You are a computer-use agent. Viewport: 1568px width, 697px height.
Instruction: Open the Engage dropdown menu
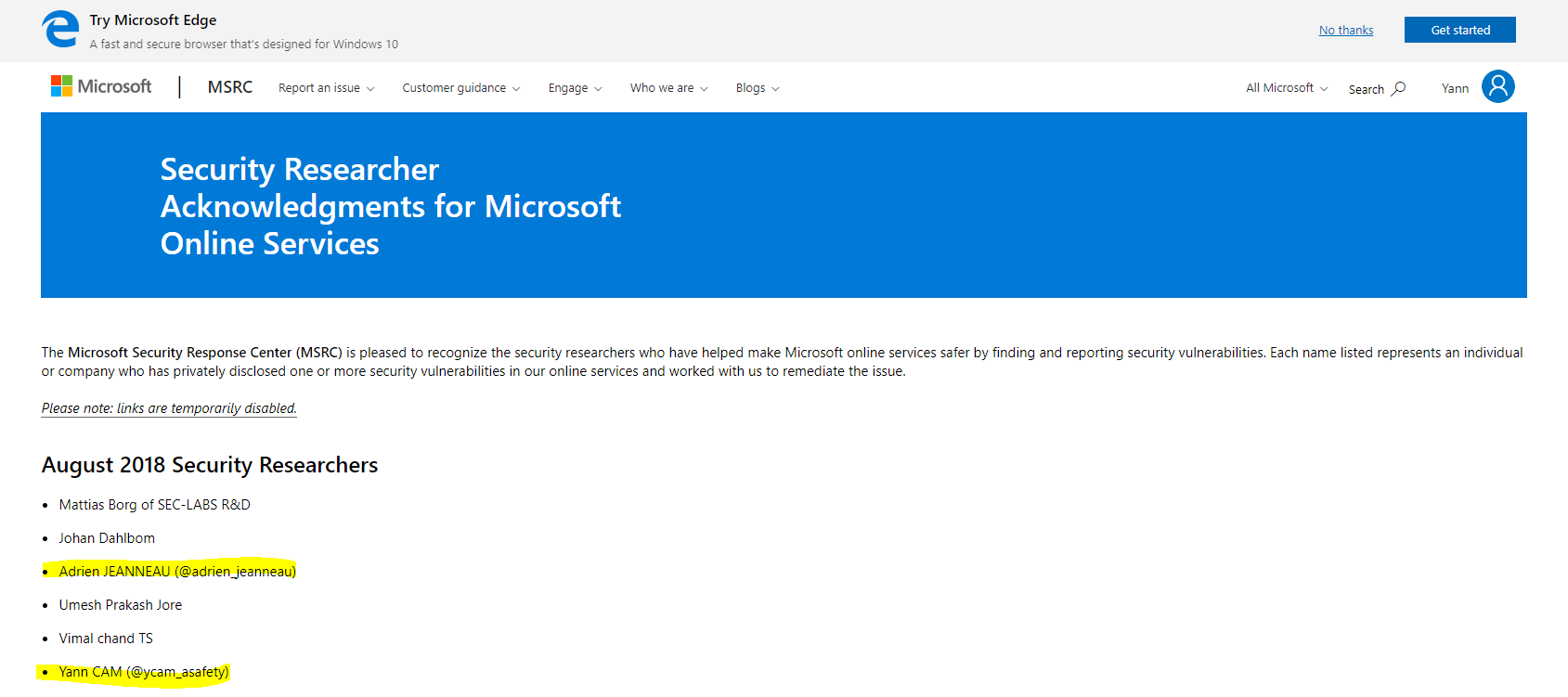[x=575, y=88]
